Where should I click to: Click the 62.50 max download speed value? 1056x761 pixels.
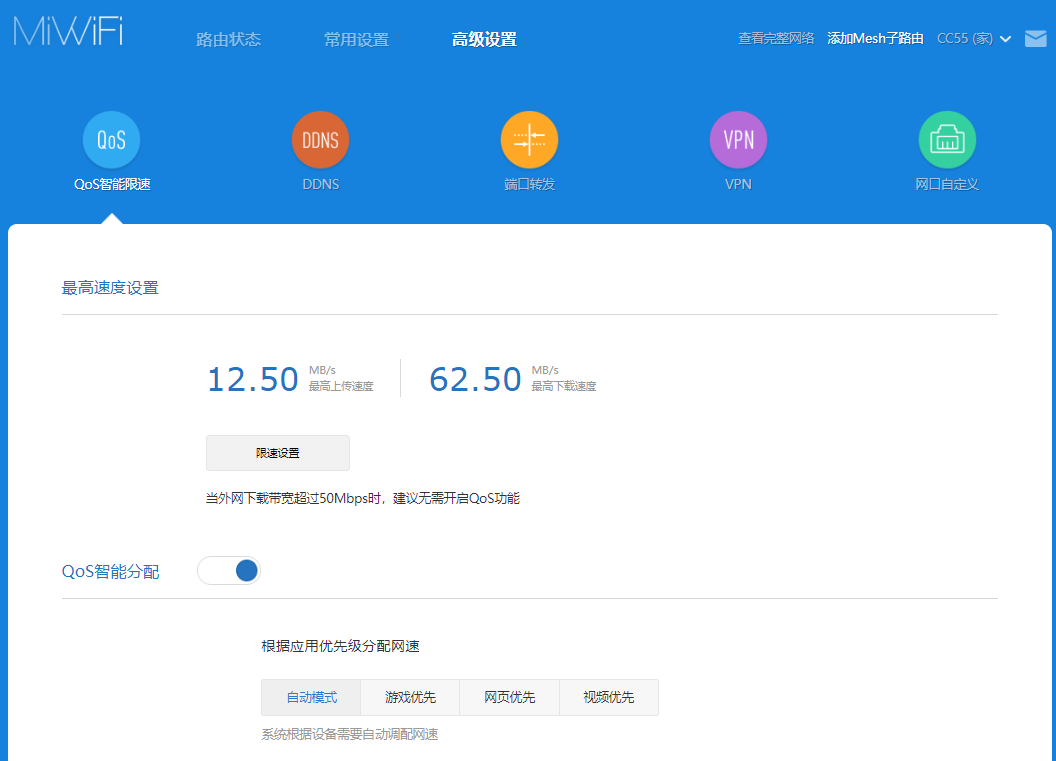(x=475, y=380)
